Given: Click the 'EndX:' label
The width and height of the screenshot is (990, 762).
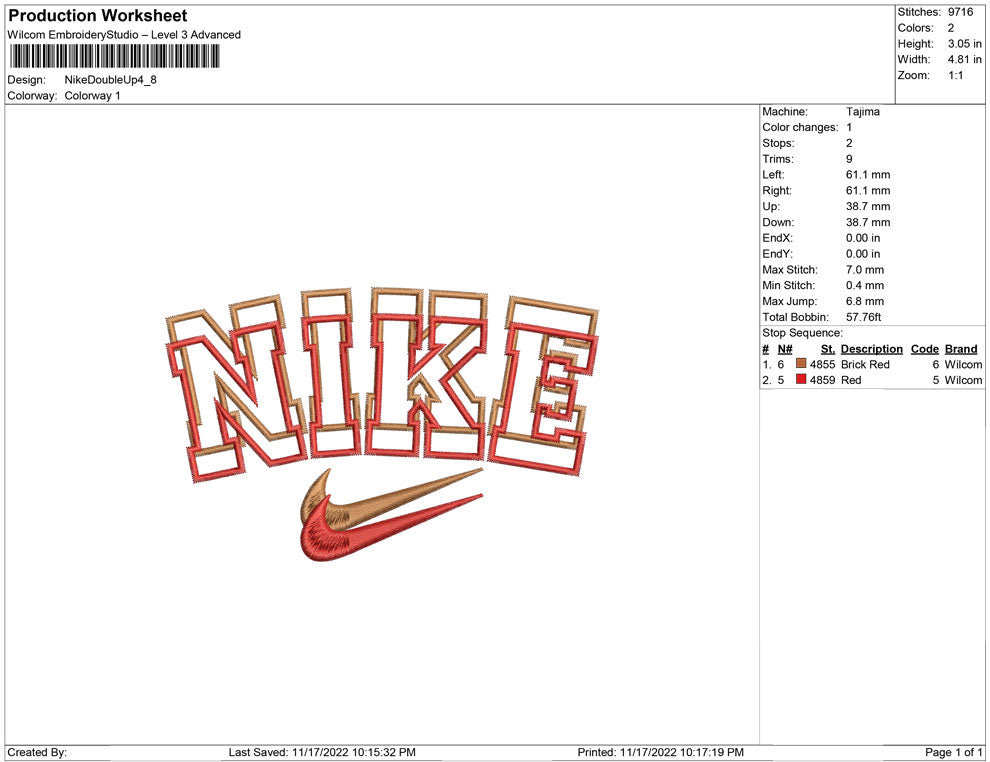Looking at the screenshot, I should (x=777, y=238).
